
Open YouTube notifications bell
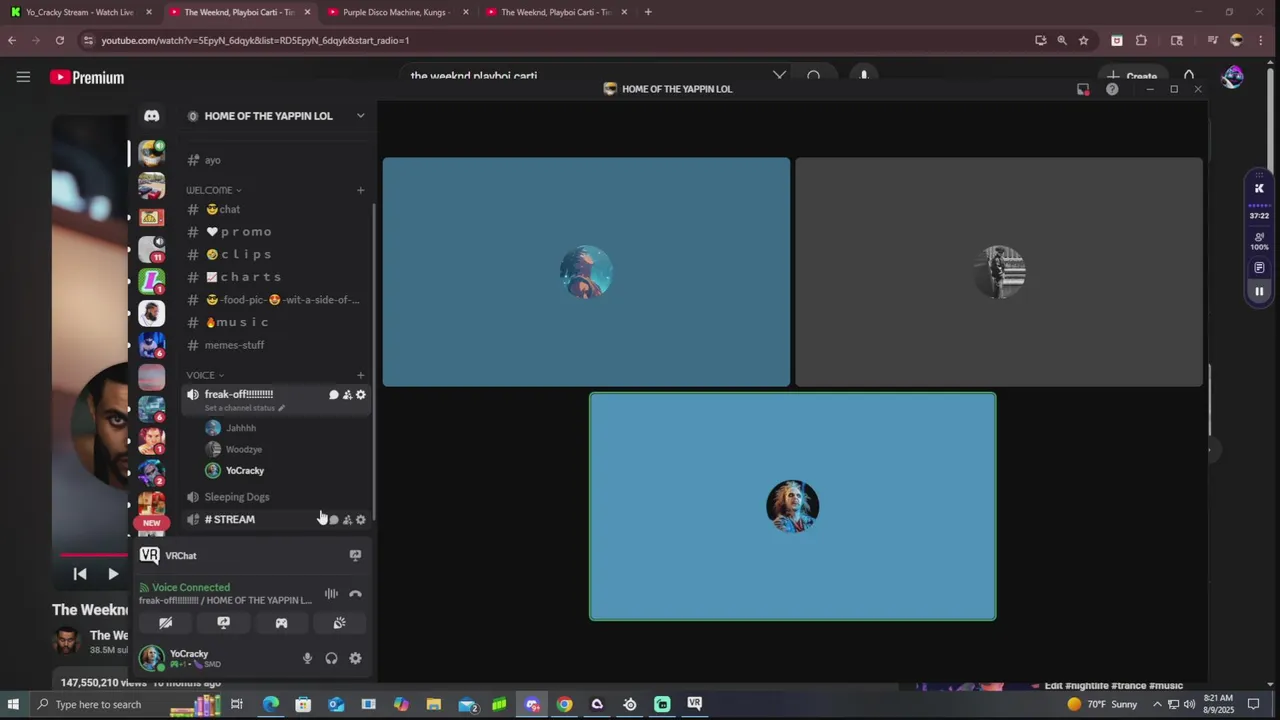pos(1188,76)
